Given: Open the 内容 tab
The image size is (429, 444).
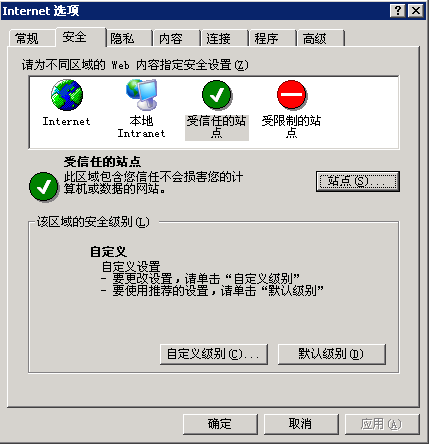Looking at the screenshot, I should pyautogui.click(x=177, y=38).
